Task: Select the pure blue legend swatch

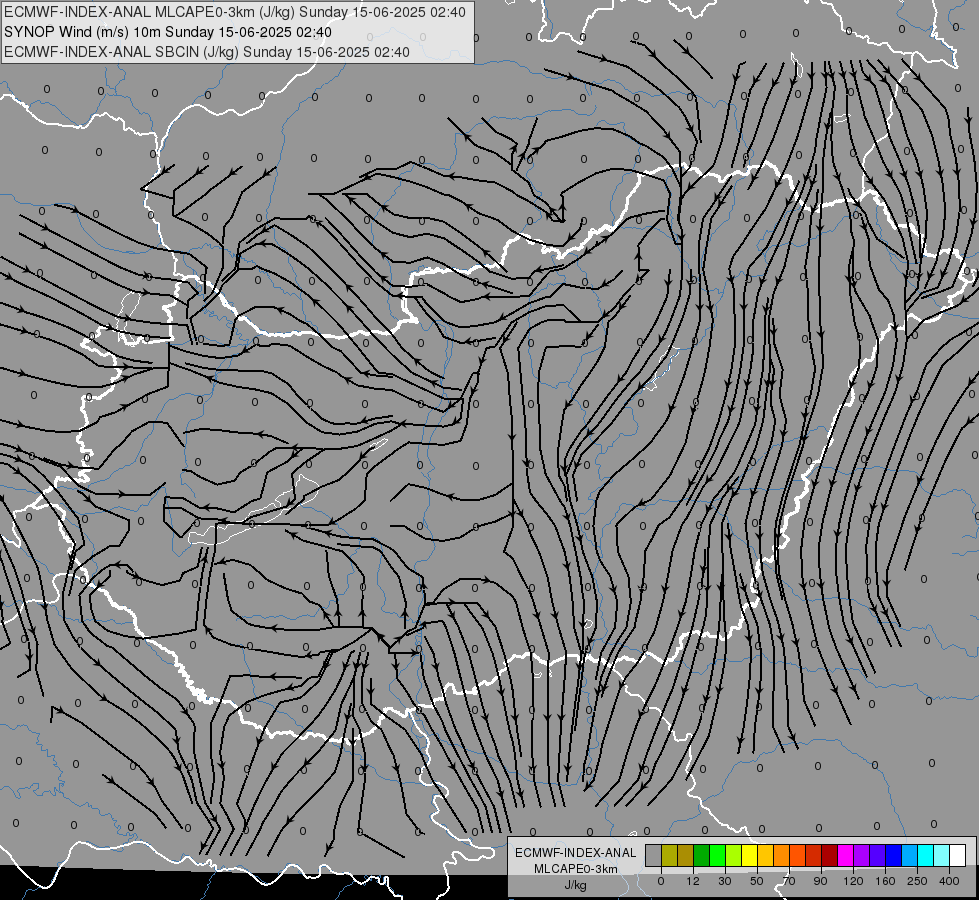Action: pyautogui.click(x=894, y=856)
